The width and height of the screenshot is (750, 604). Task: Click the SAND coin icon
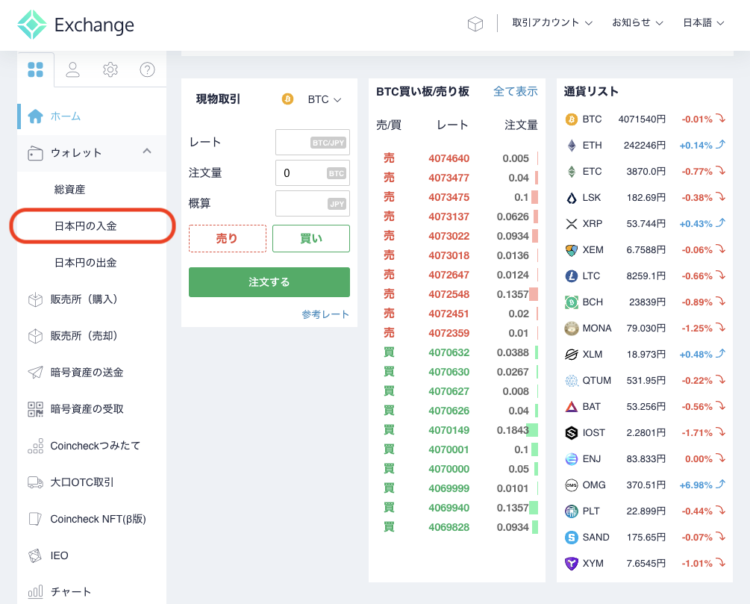[572, 538]
